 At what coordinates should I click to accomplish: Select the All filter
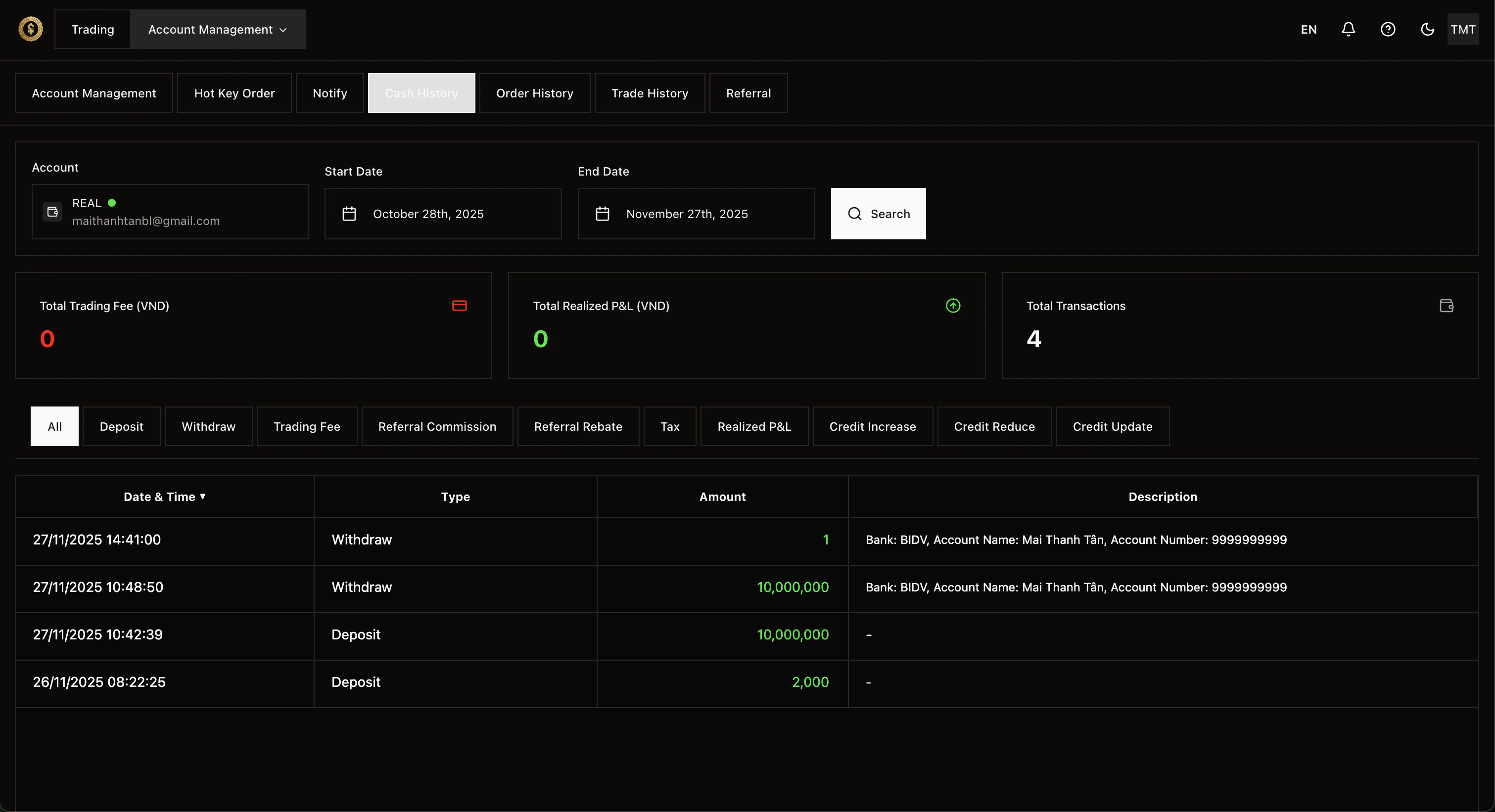click(x=54, y=426)
